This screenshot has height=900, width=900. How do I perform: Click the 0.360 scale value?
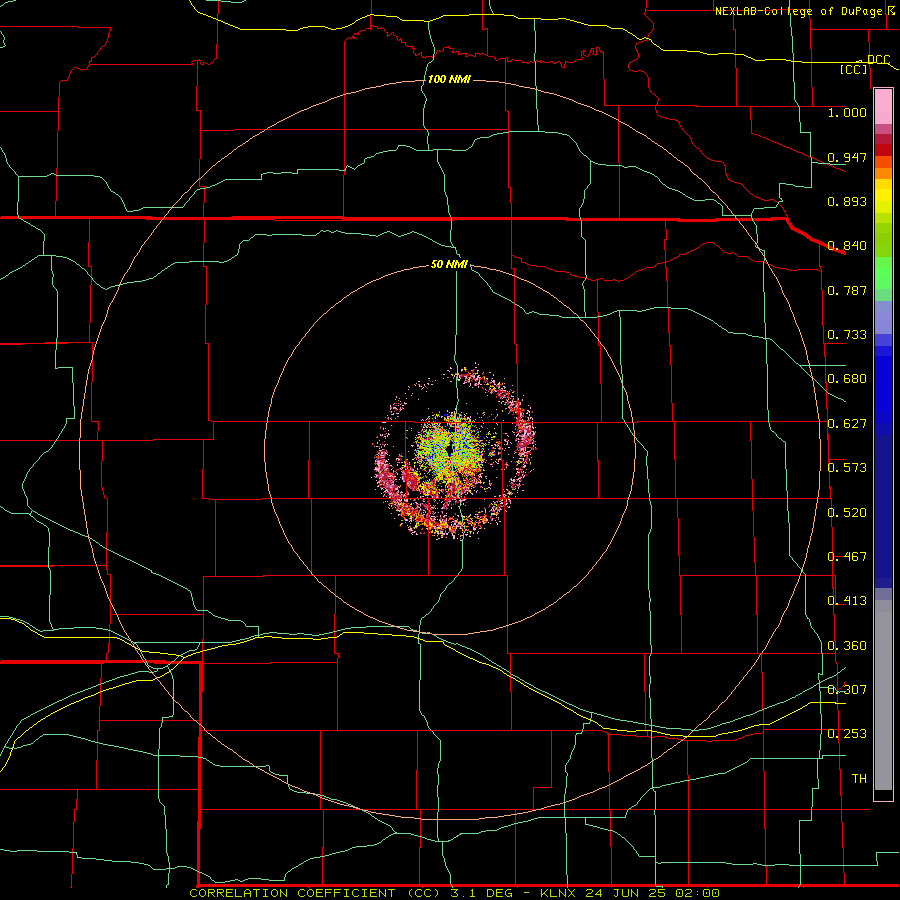coord(847,646)
